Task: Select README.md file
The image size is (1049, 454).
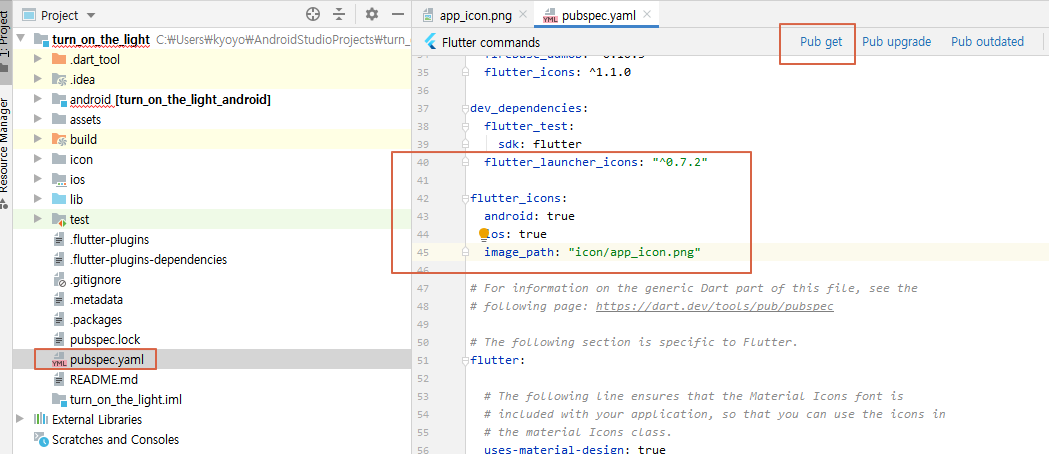Action: 104,380
